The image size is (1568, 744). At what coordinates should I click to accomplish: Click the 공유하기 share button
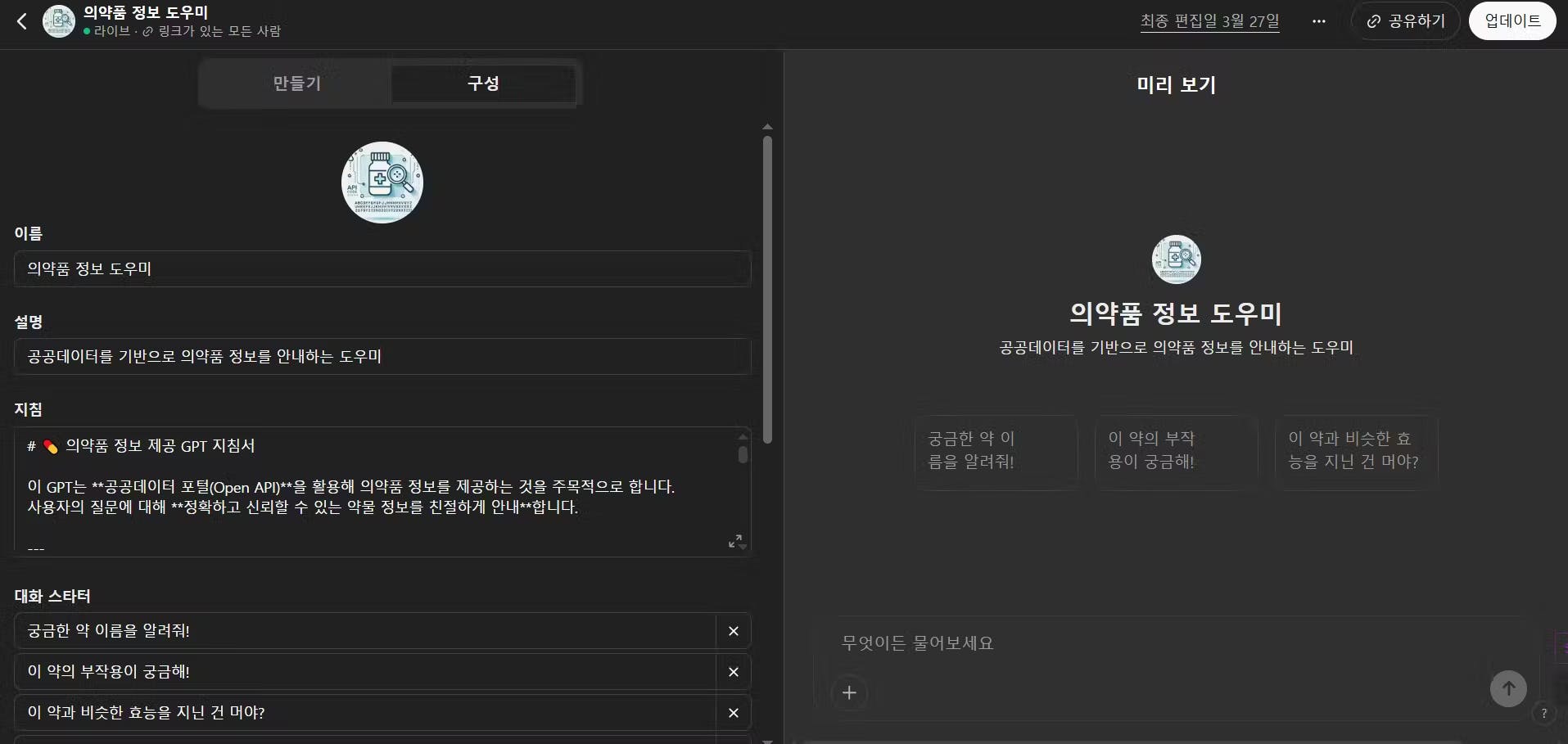[x=1406, y=21]
